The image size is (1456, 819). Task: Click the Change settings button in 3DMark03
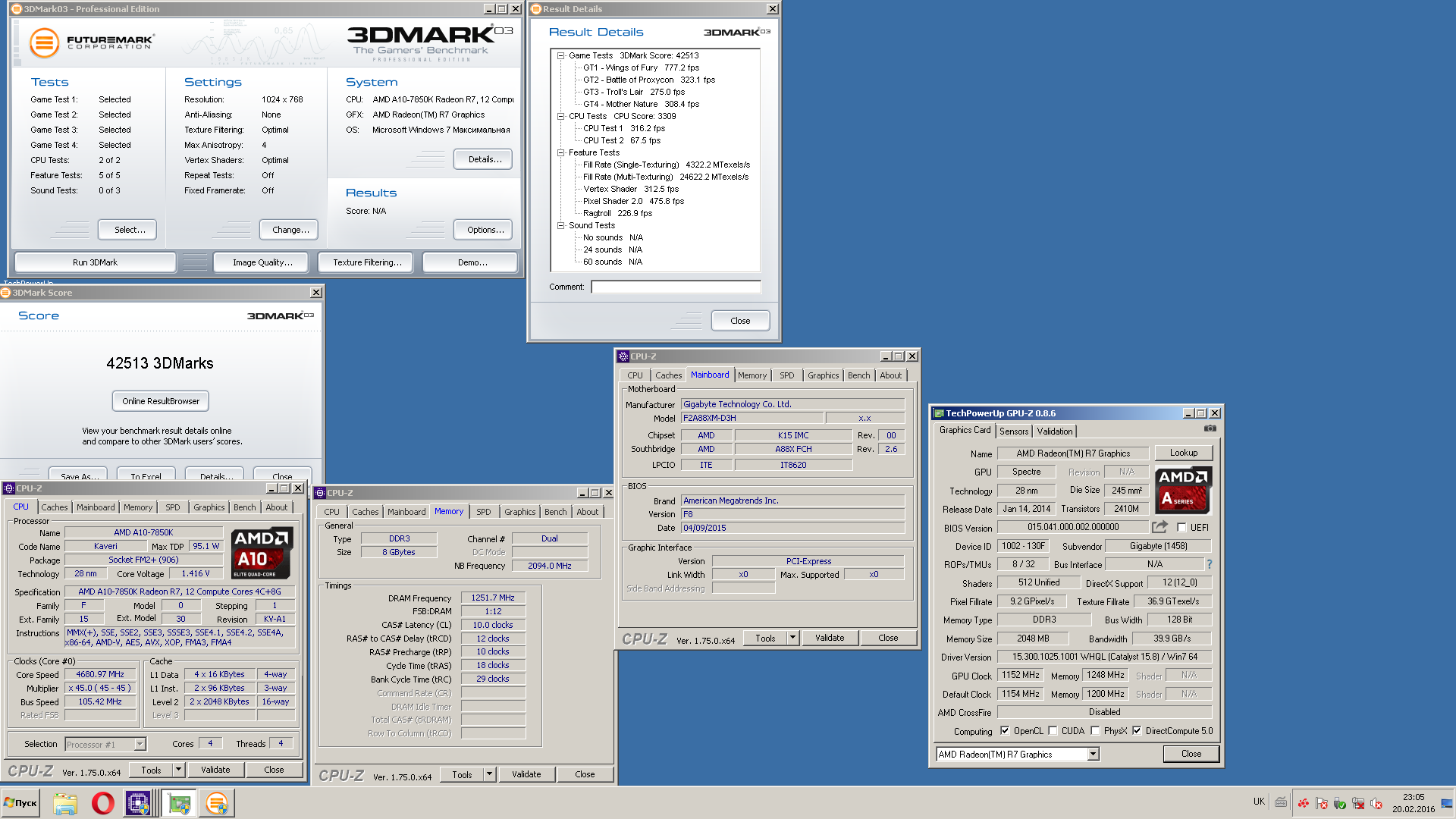coord(290,230)
